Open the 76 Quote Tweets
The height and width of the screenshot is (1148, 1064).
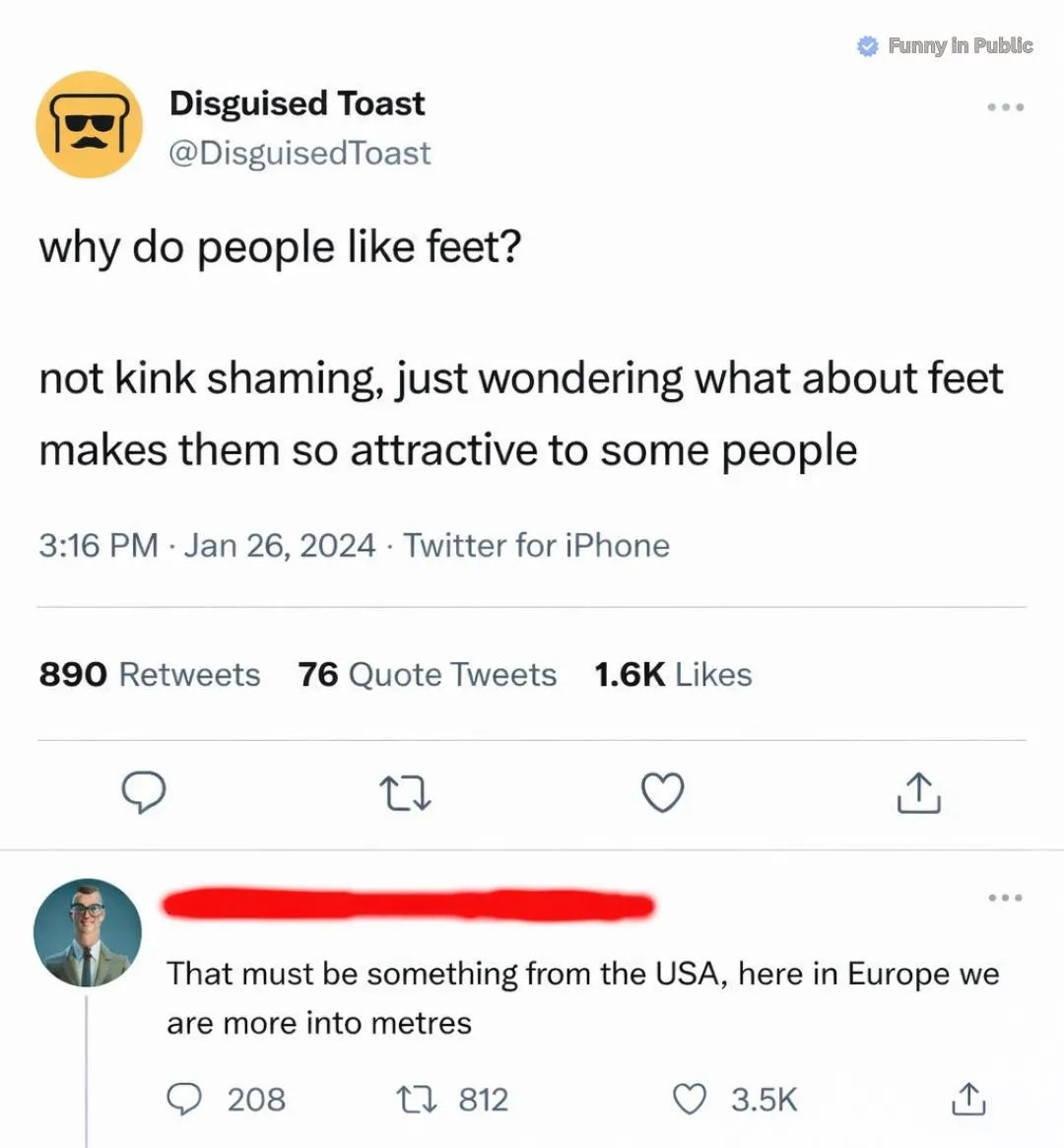pos(426,674)
